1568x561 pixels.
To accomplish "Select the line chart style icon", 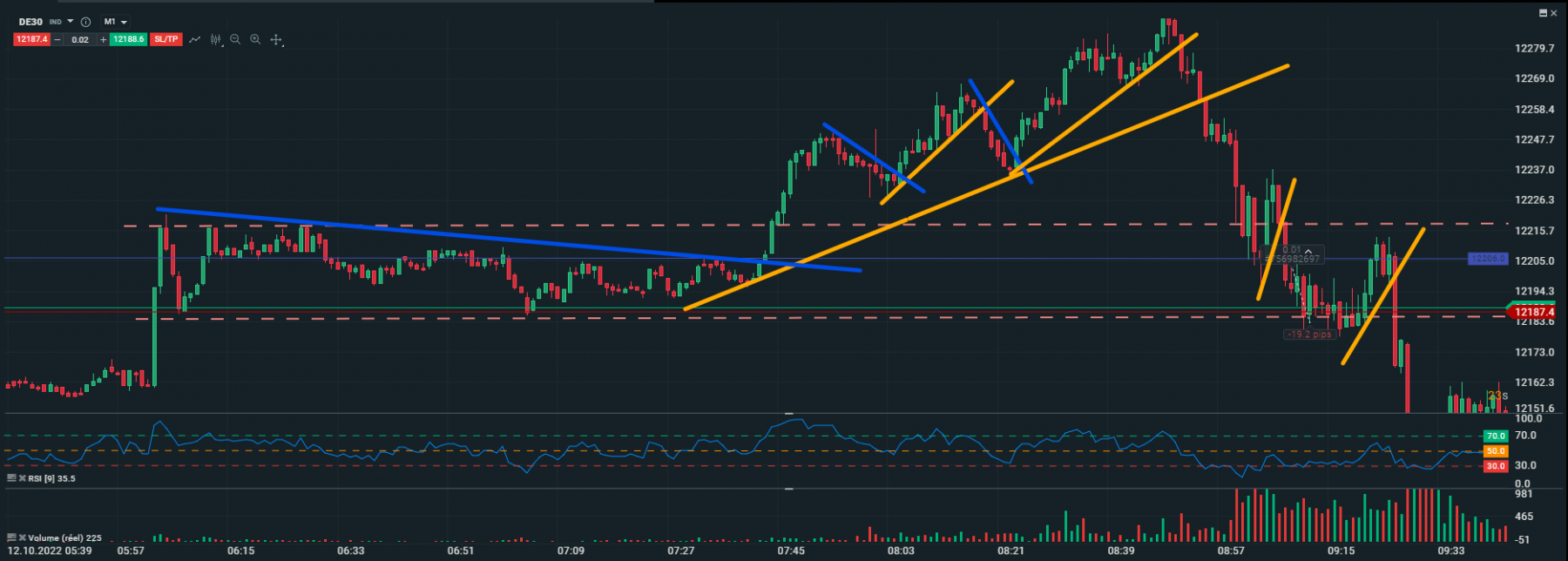I will [194, 39].
